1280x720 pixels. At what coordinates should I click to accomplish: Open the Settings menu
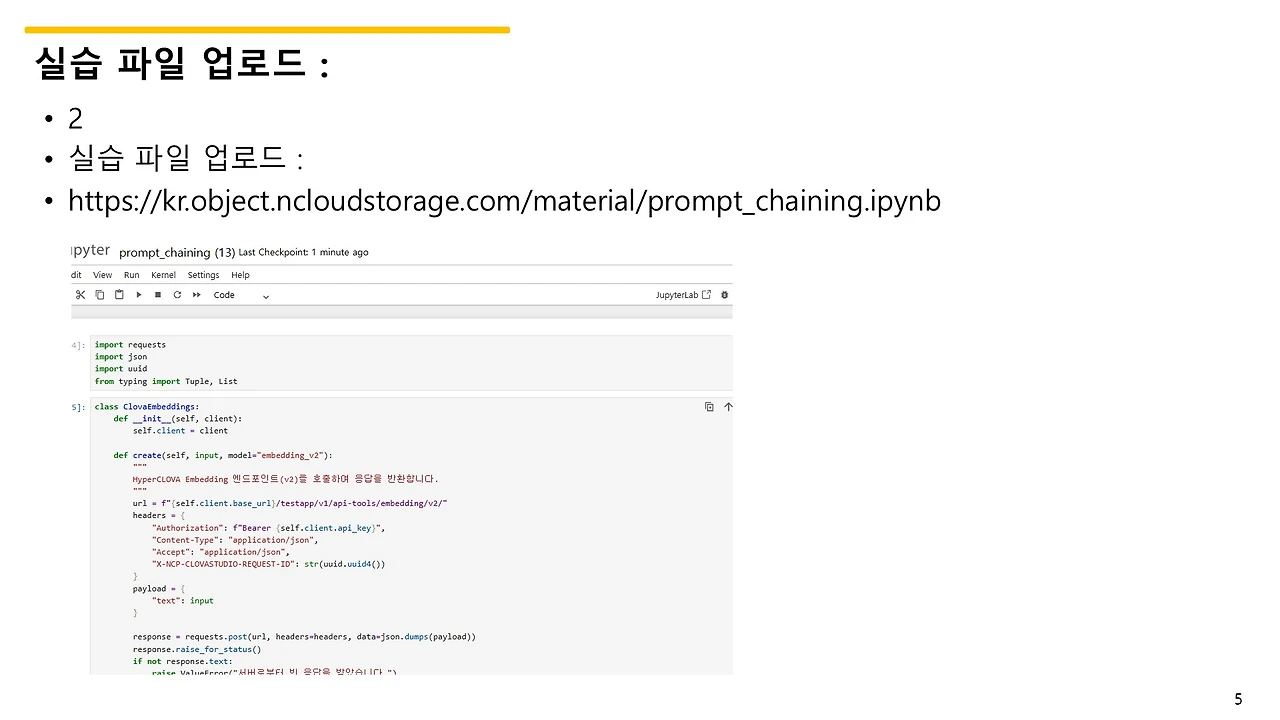pyautogui.click(x=203, y=275)
